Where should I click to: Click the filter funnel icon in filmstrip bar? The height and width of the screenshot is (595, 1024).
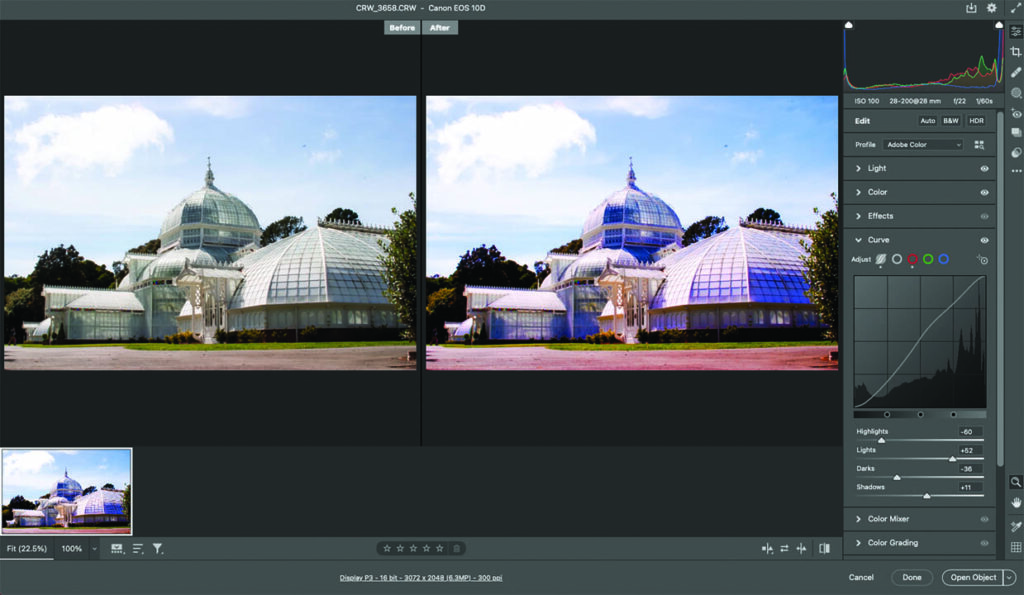(x=158, y=548)
